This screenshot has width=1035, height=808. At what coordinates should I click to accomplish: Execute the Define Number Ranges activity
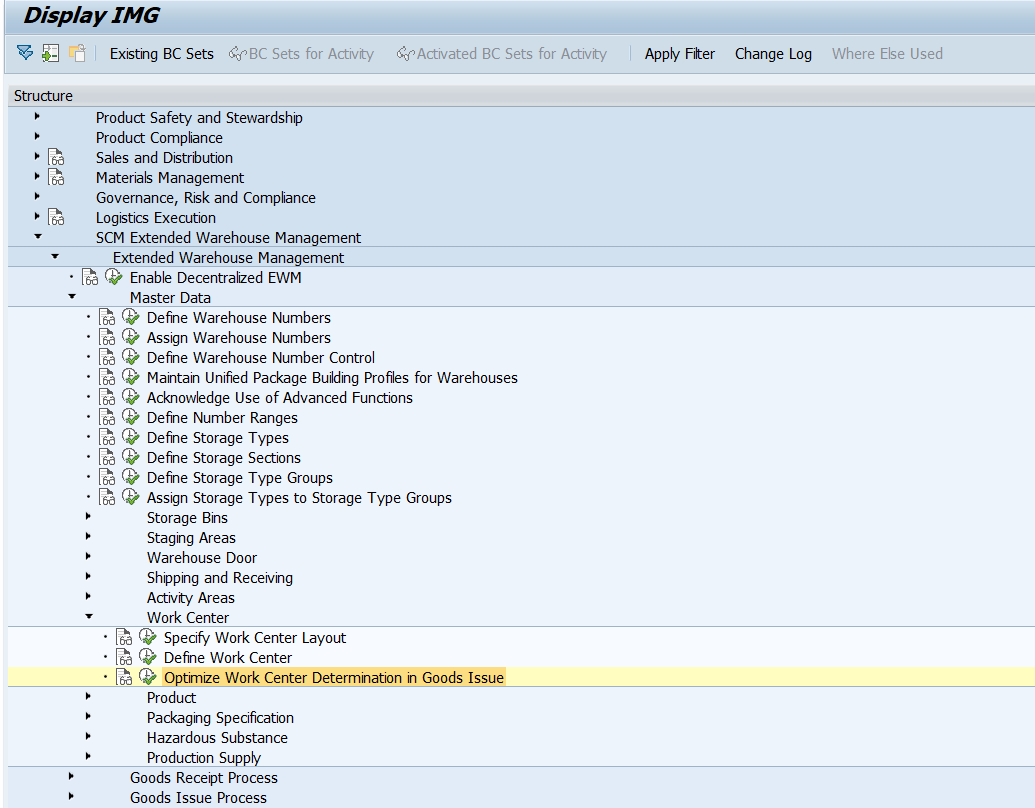(x=131, y=417)
